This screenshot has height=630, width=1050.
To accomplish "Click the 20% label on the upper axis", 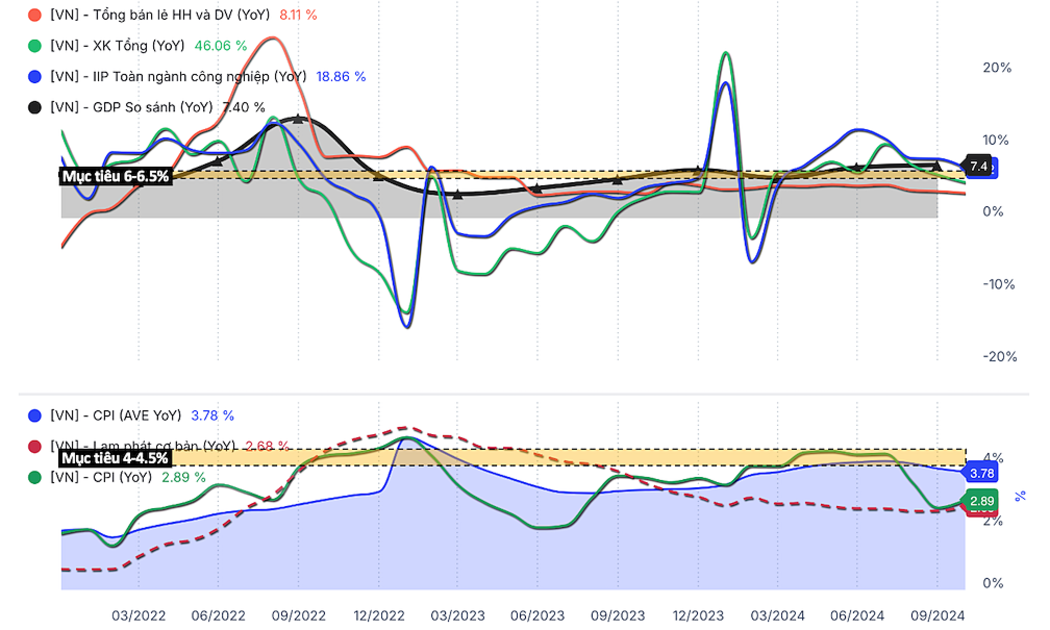I will tap(997, 68).
